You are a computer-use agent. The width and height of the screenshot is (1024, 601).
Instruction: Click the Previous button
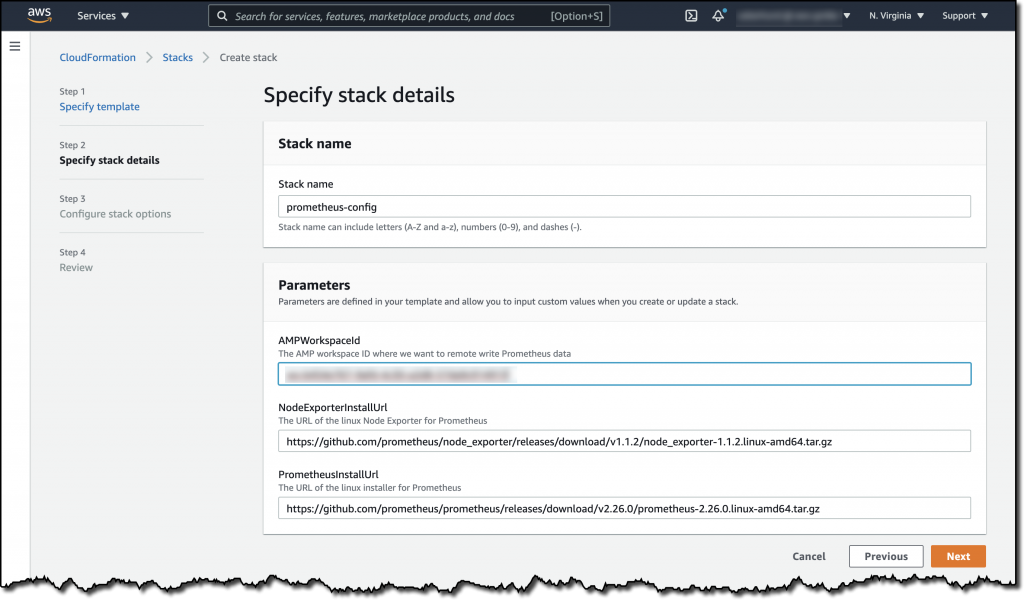(886, 556)
